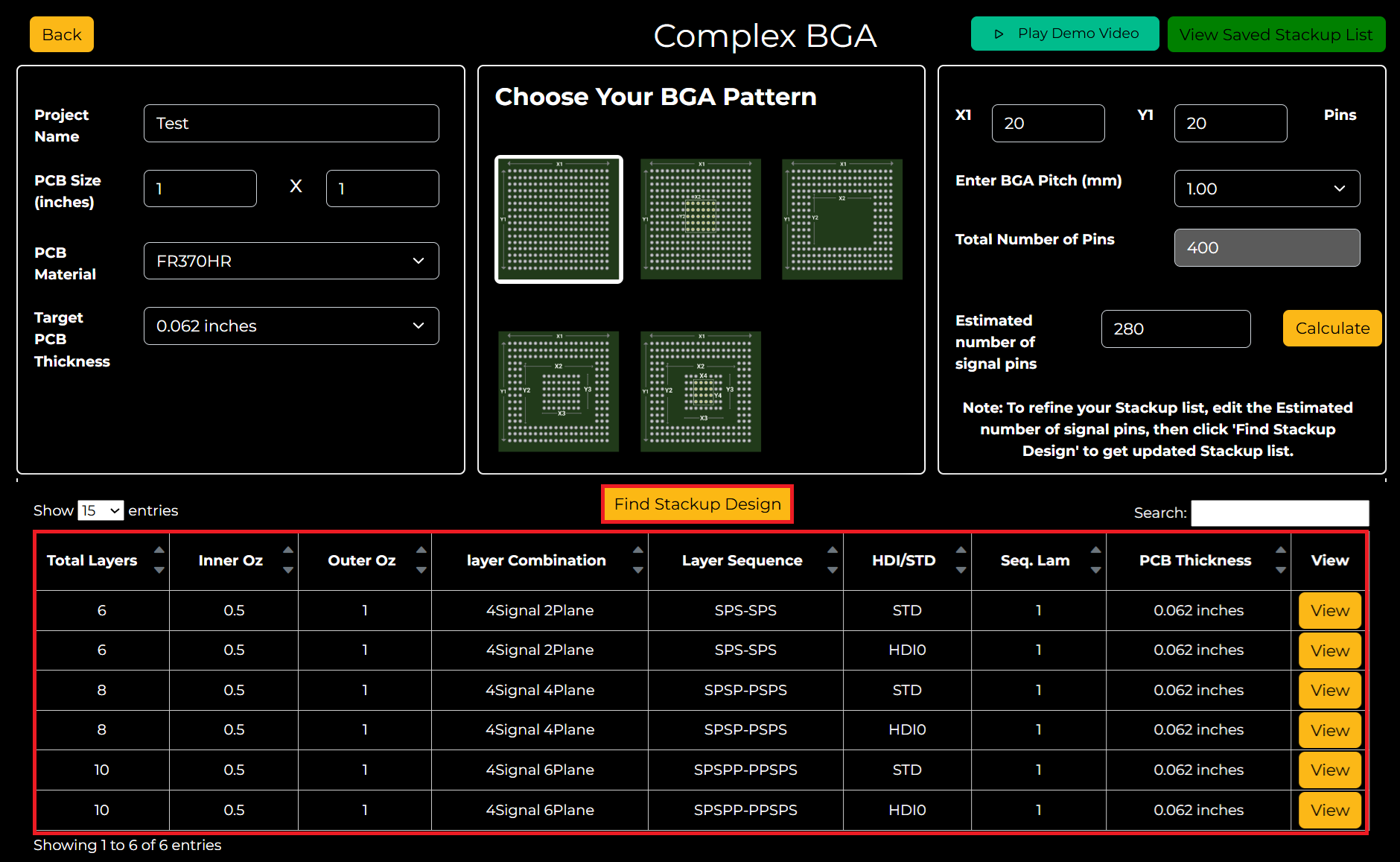Image resolution: width=1400 pixels, height=862 pixels.
Task: Click the PCB Size height field
Action: point(383,188)
